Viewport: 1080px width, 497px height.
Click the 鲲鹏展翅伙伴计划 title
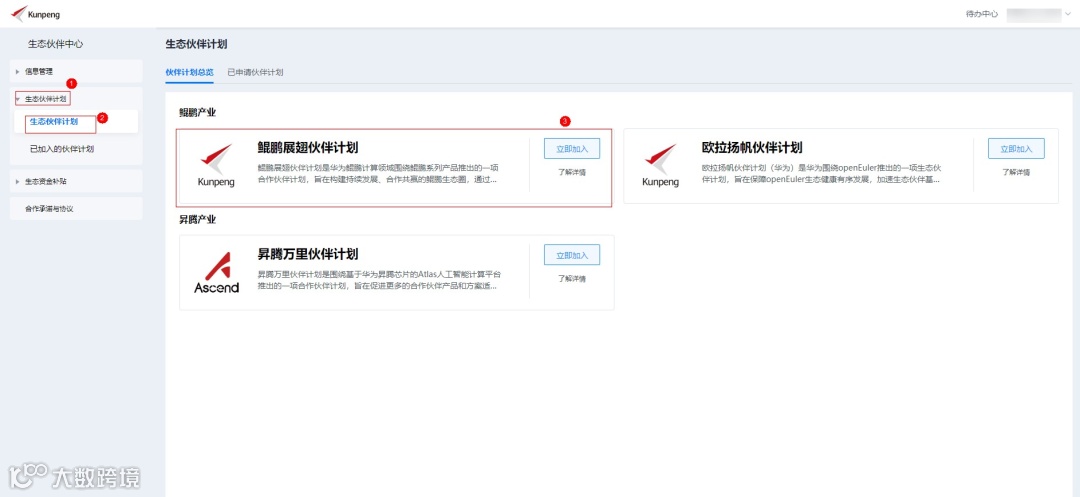(x=307, y=148)
